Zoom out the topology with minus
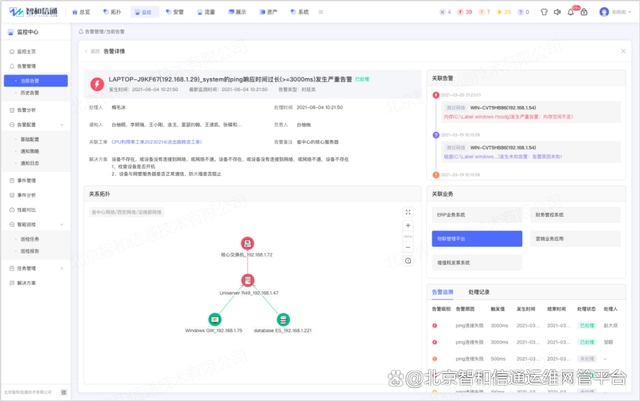 408,247
